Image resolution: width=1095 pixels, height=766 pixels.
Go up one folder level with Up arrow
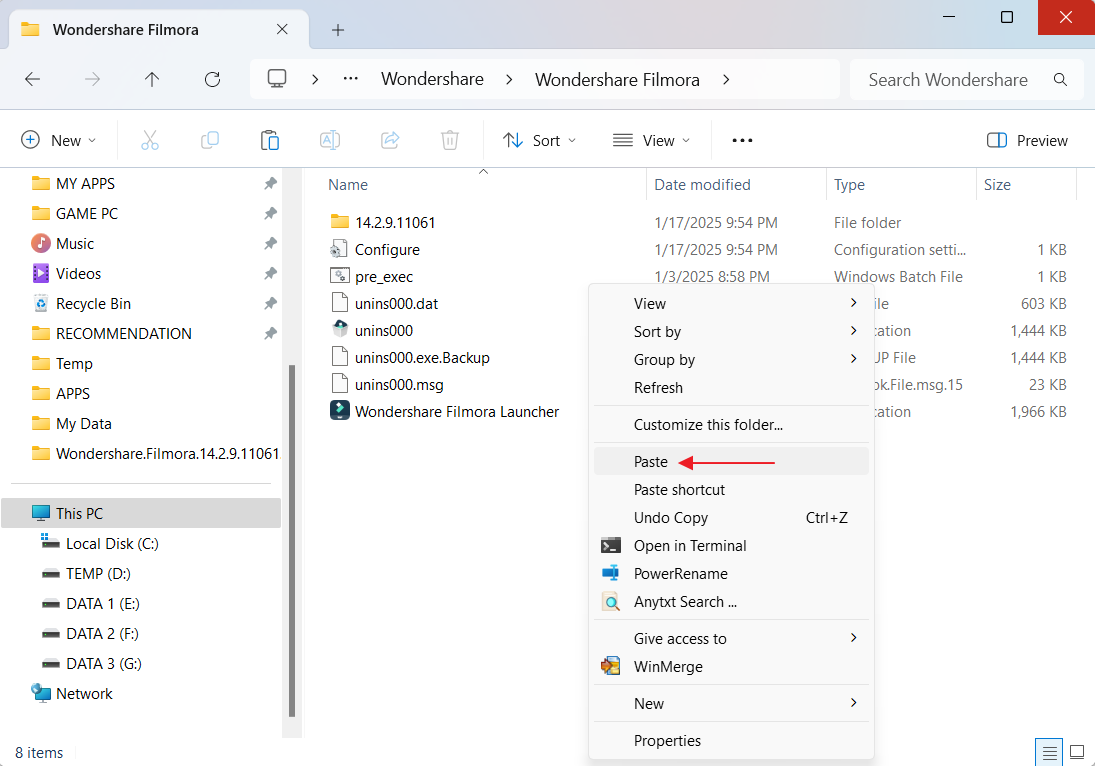[152, 79]
